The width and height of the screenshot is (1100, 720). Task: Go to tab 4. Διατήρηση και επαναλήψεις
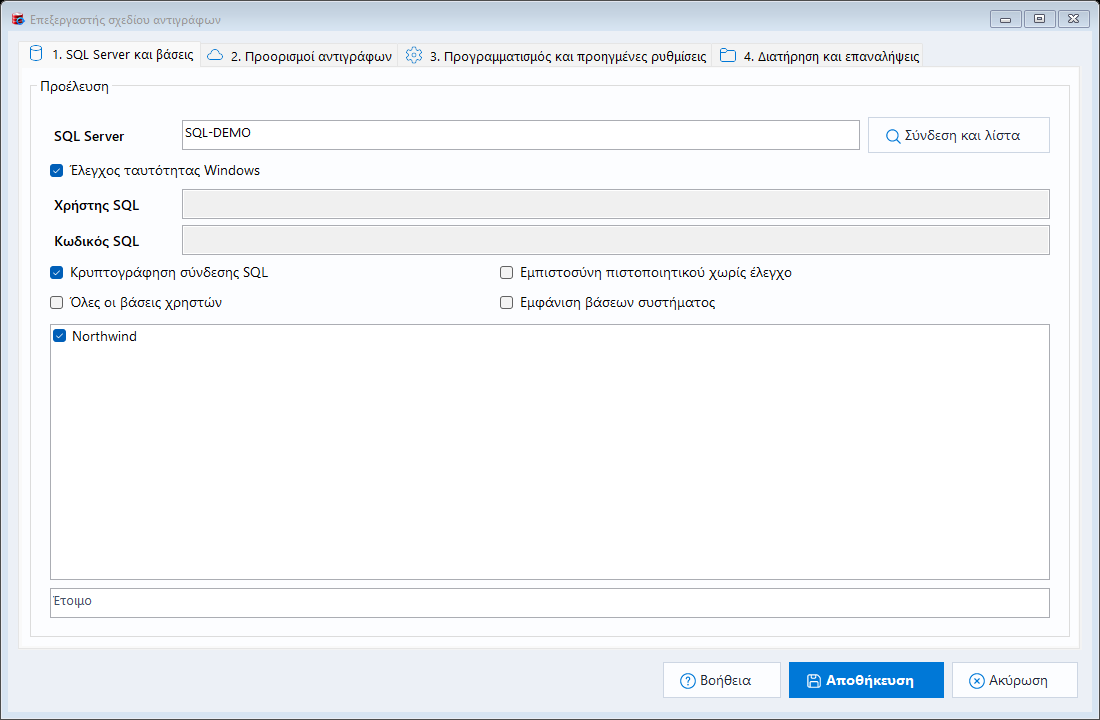(x=817, y=56)
